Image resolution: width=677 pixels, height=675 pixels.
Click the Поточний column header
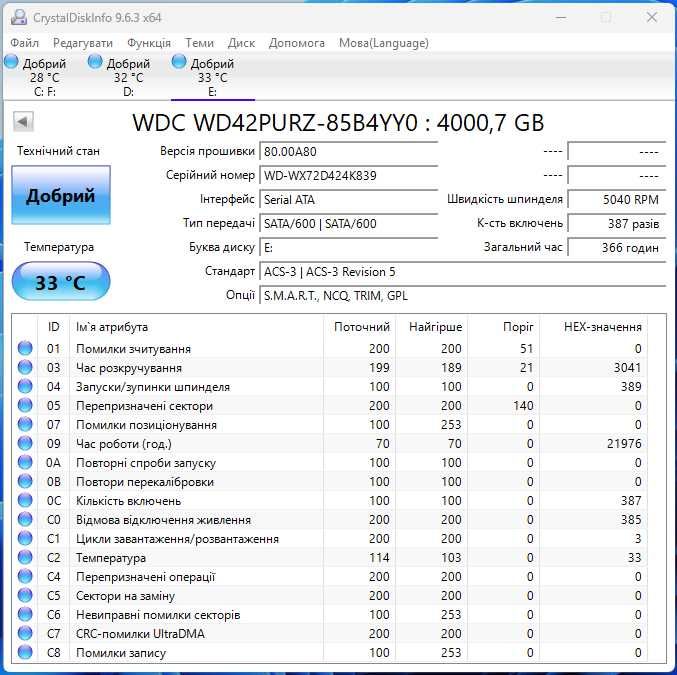(x=359, y=326)
